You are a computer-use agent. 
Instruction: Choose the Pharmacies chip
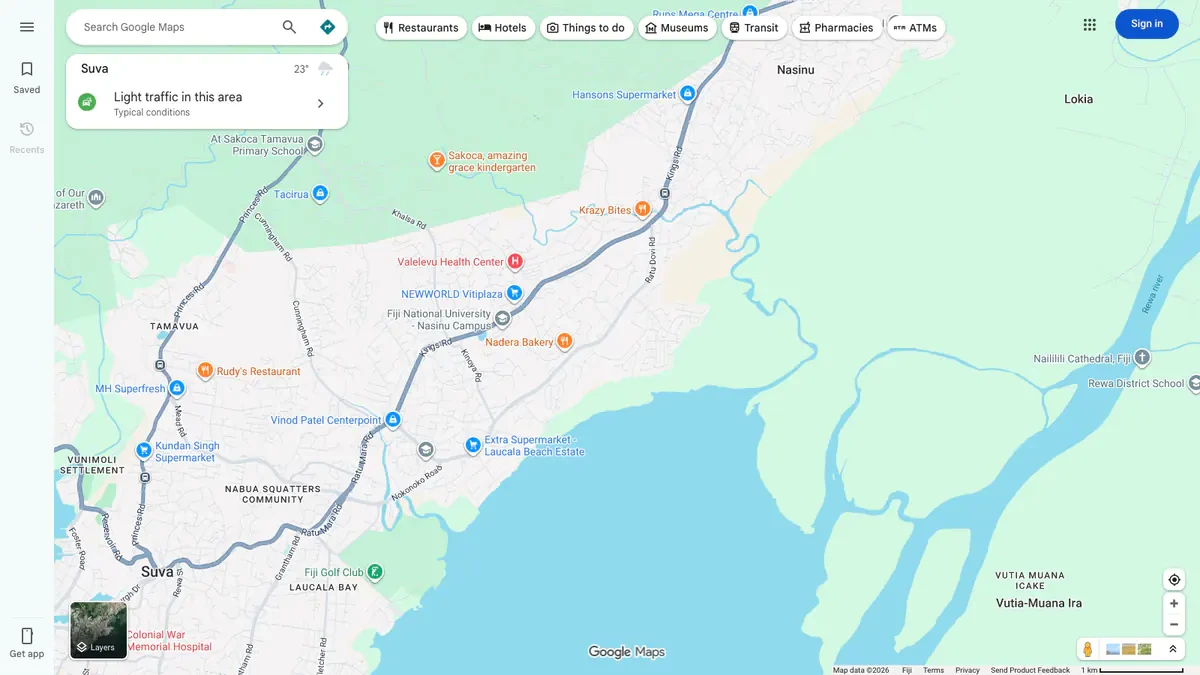837,28
